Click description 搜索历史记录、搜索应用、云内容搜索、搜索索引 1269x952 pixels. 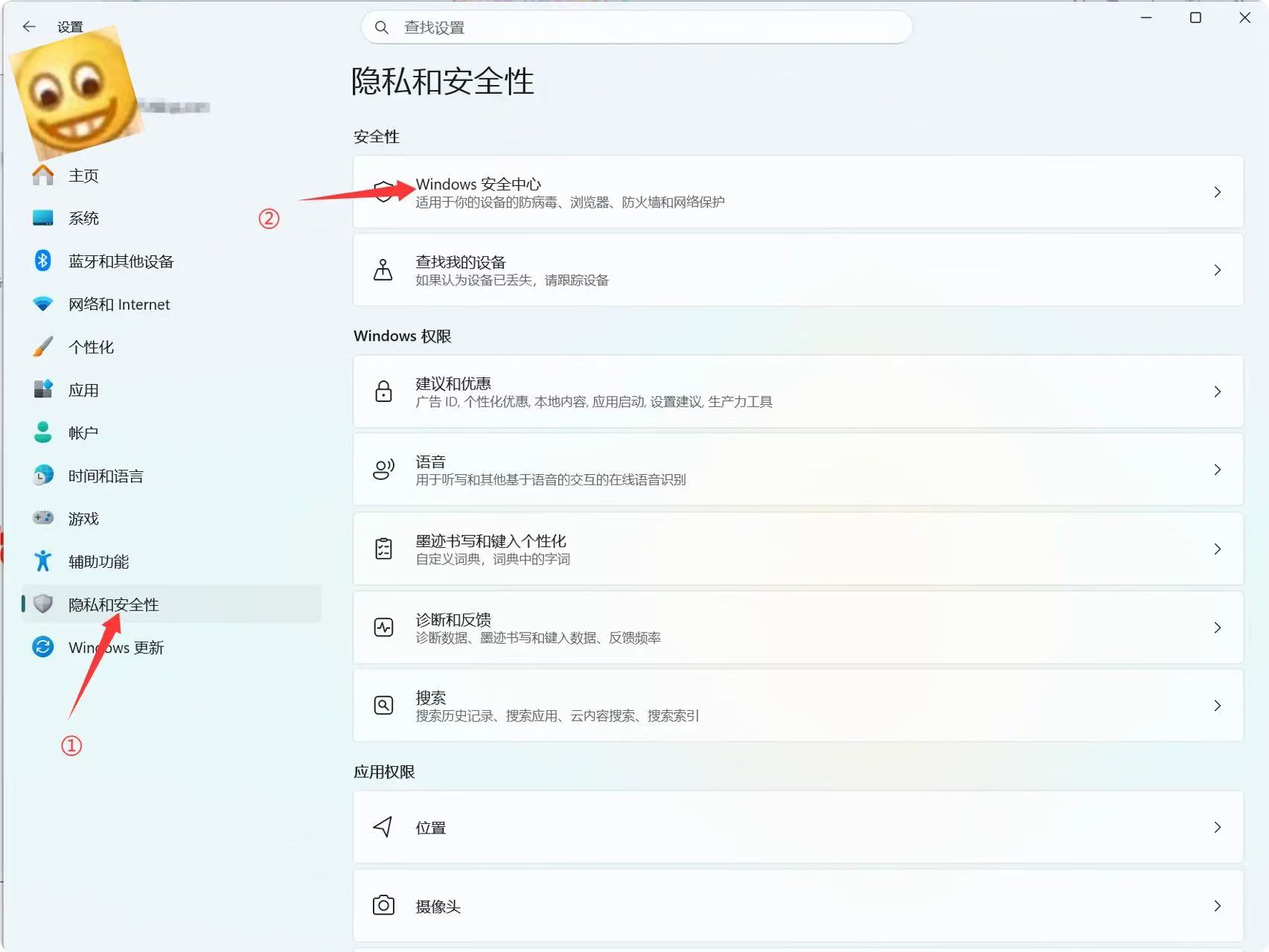557,716
